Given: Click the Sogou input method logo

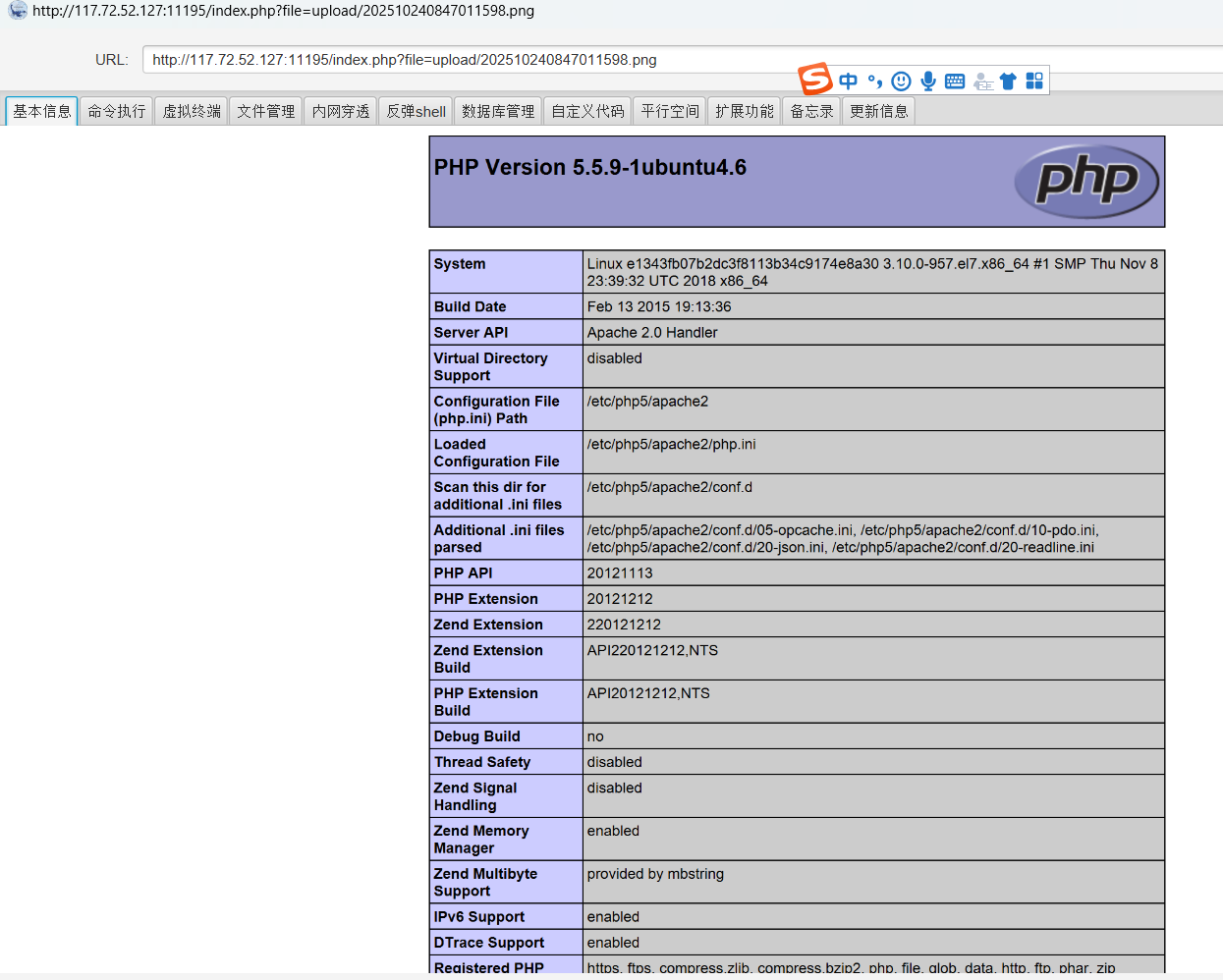Looking at the screenshot, I should 814,79.
